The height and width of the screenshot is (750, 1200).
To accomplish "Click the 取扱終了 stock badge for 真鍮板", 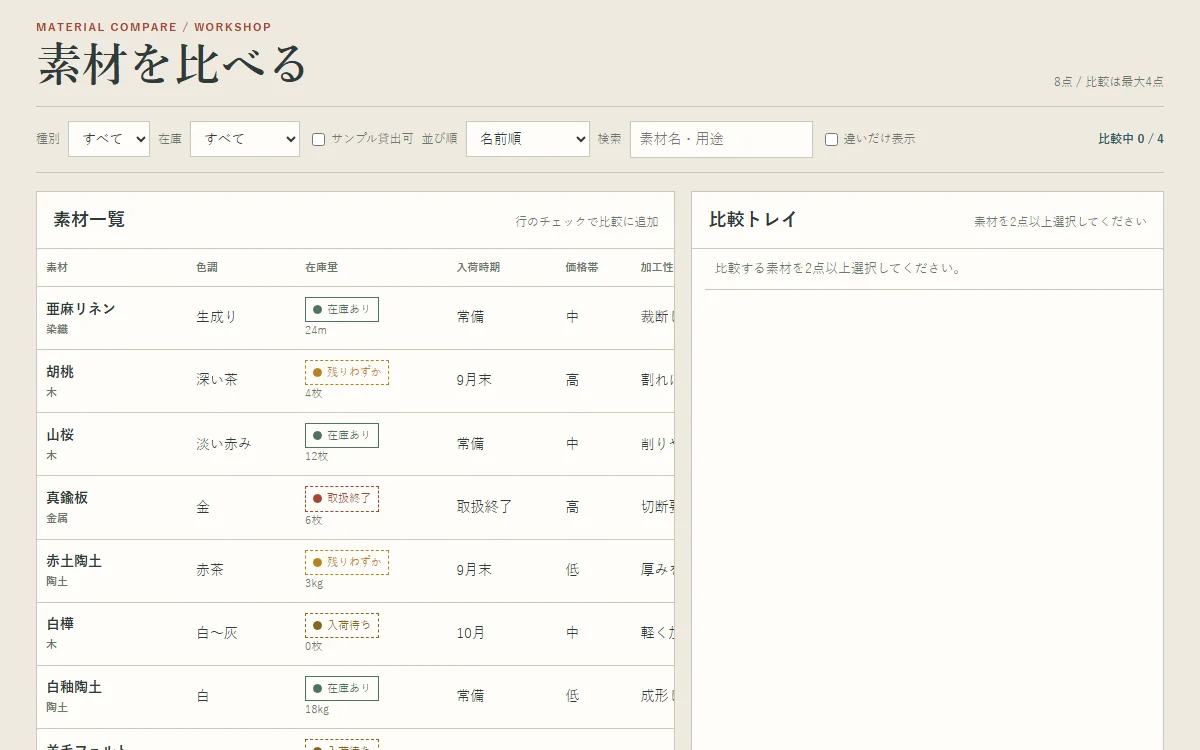I will (x=342, y=499).
